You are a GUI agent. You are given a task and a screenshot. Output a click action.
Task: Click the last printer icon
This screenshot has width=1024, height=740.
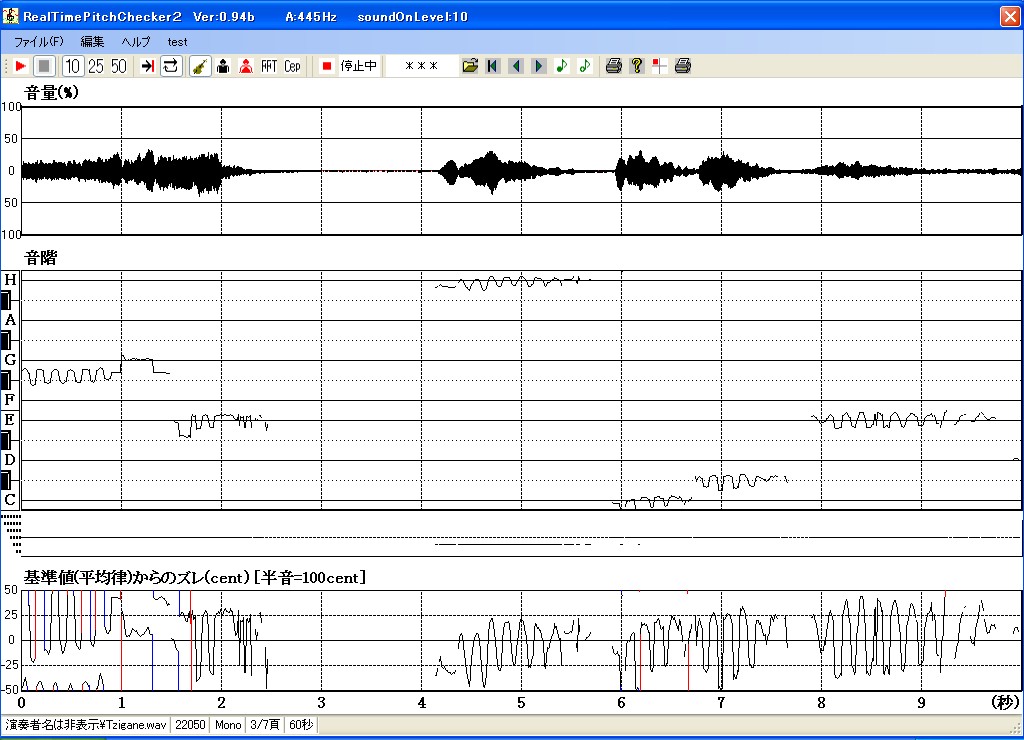682,66
